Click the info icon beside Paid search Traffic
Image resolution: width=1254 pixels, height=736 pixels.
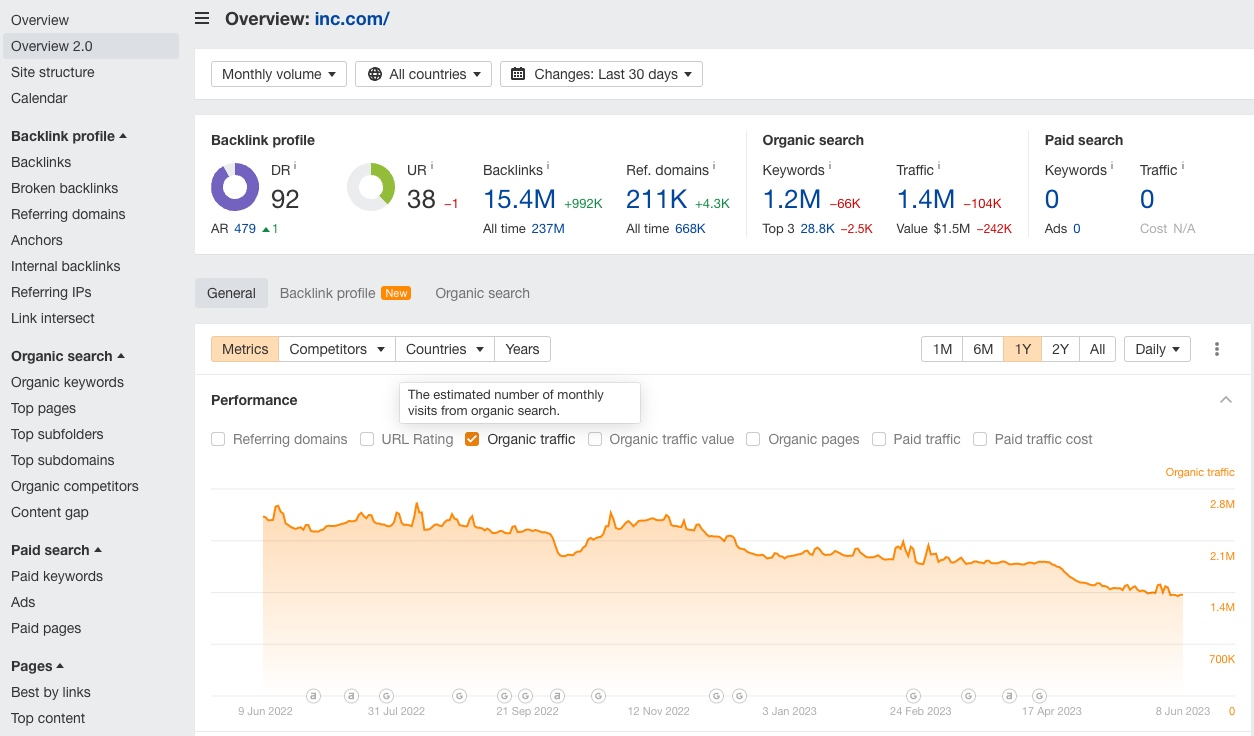click(1183, 167)
